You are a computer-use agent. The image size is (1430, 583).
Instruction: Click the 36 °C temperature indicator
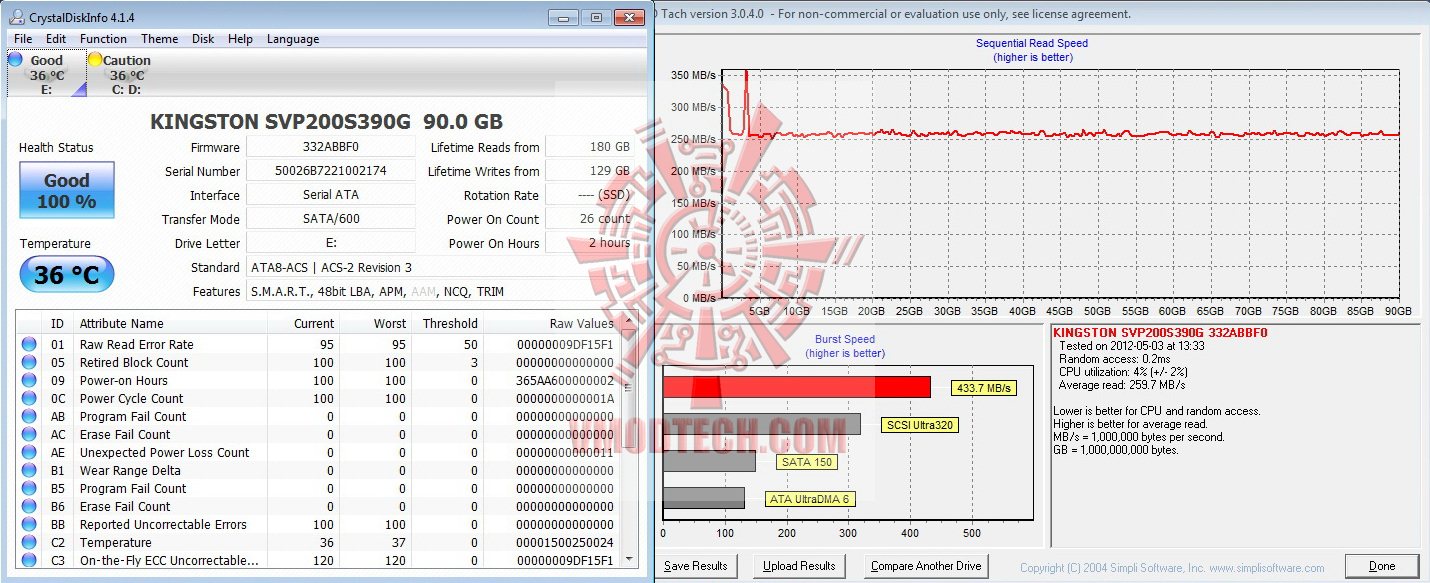coord(67,275)
